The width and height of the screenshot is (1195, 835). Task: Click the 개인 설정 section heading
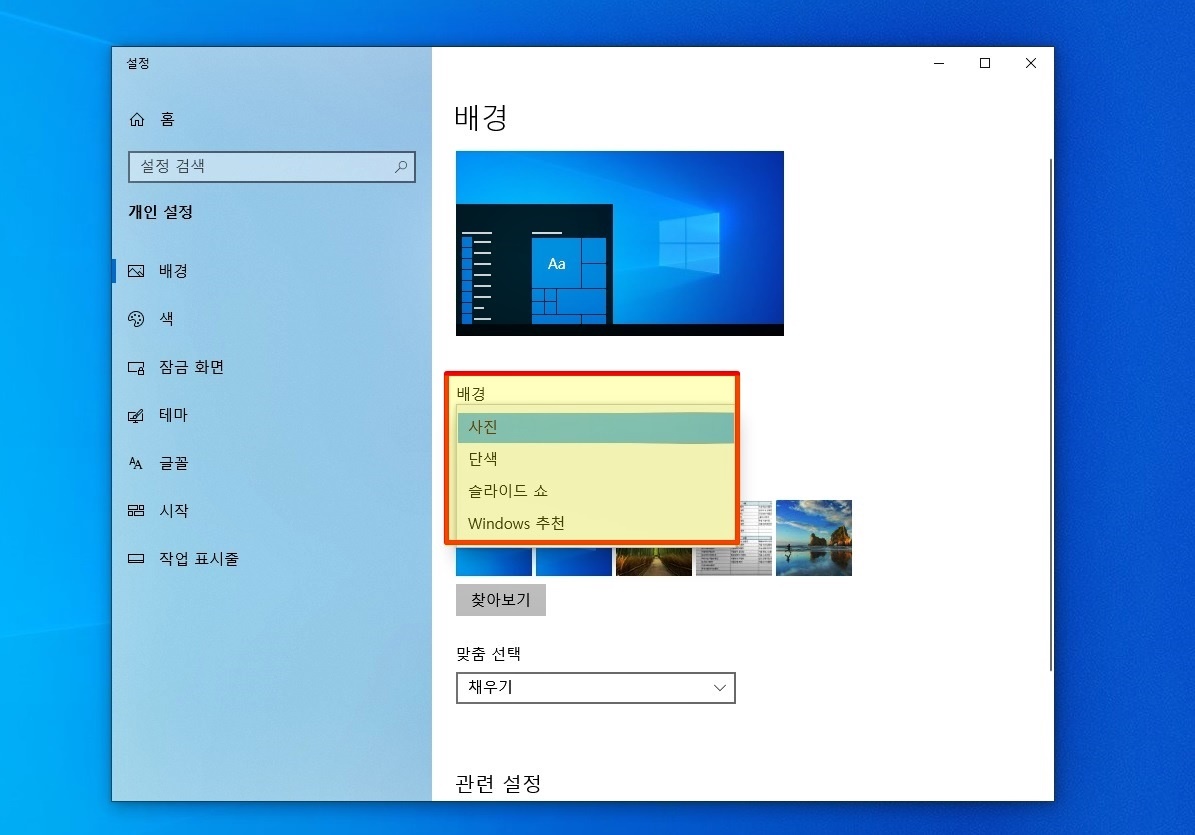(161, 212)
